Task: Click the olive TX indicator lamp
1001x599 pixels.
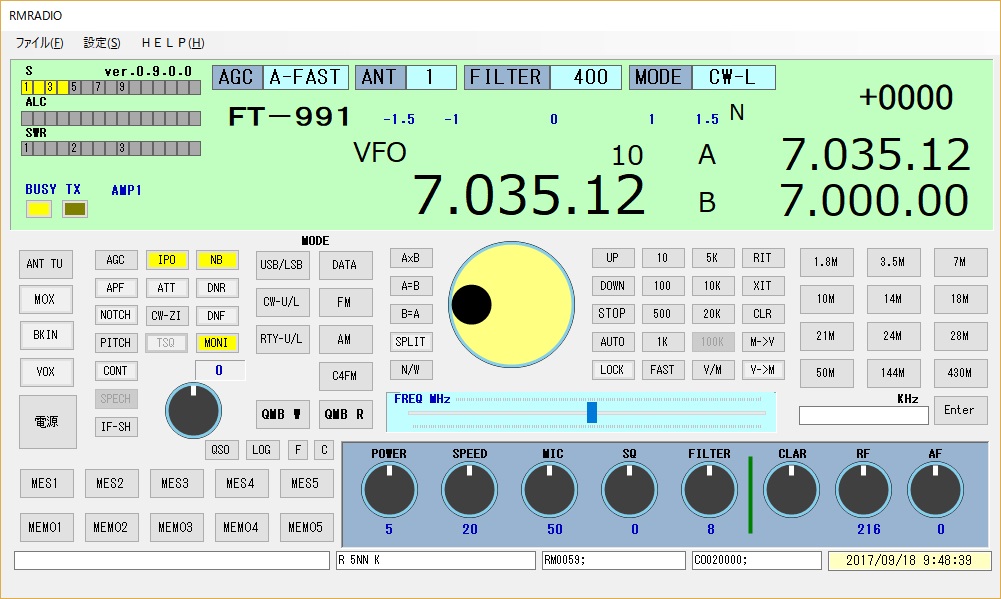Action: coord(75,209)
